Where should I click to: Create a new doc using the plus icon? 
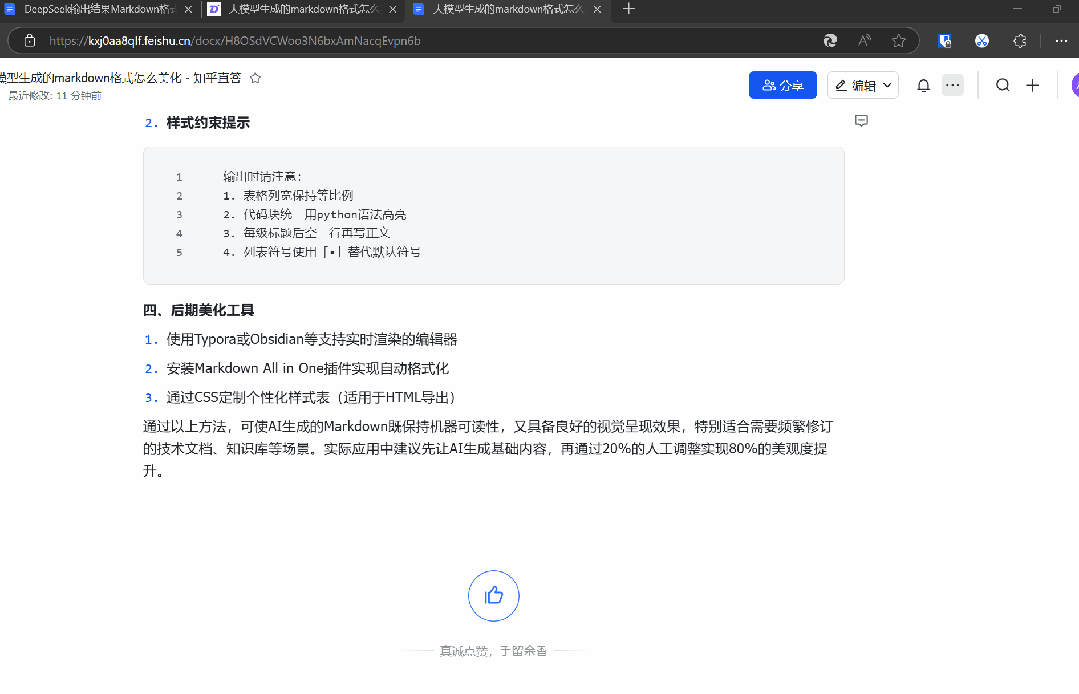[1032, 85]
